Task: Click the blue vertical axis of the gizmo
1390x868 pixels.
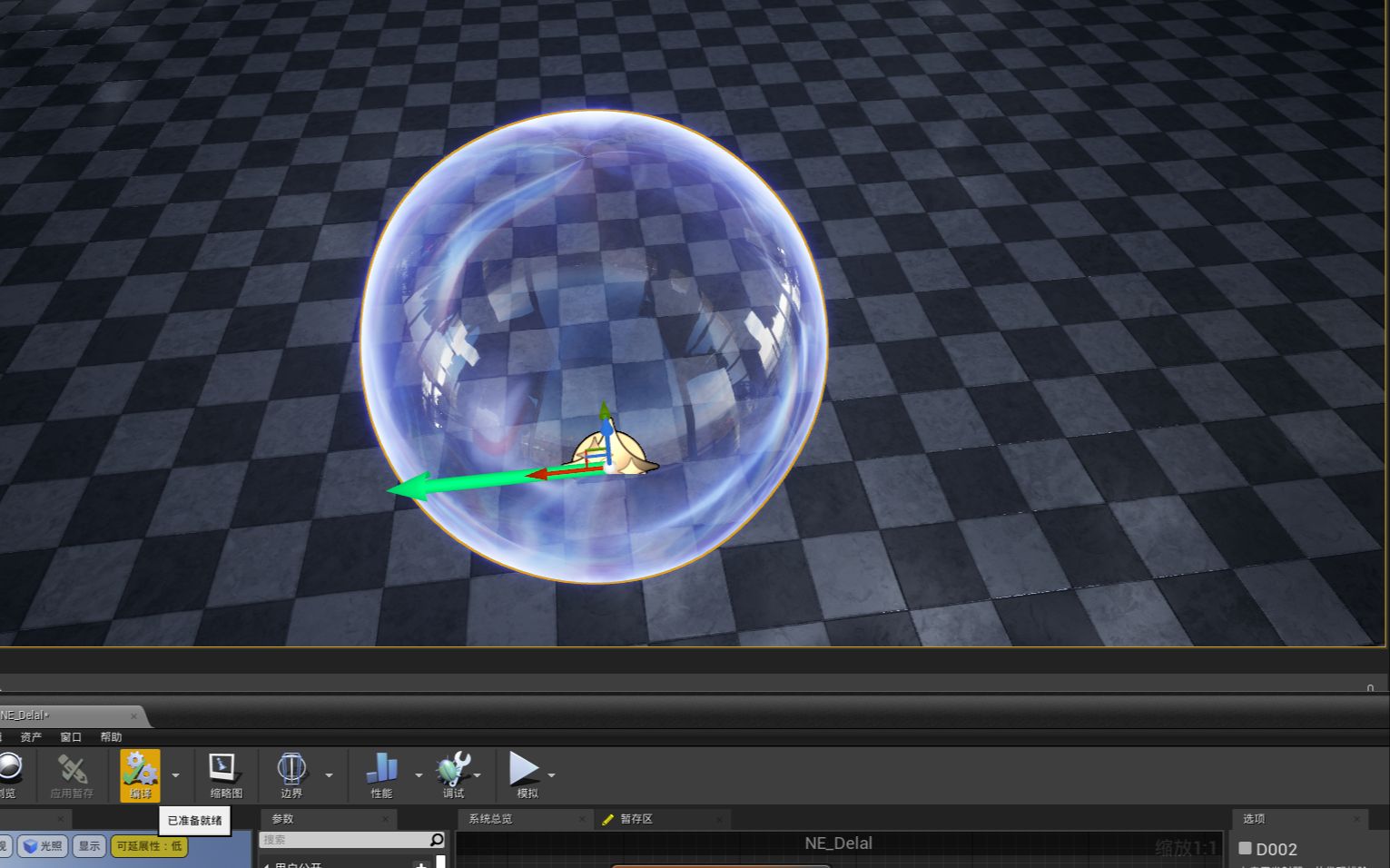Action: coord(606,440)
